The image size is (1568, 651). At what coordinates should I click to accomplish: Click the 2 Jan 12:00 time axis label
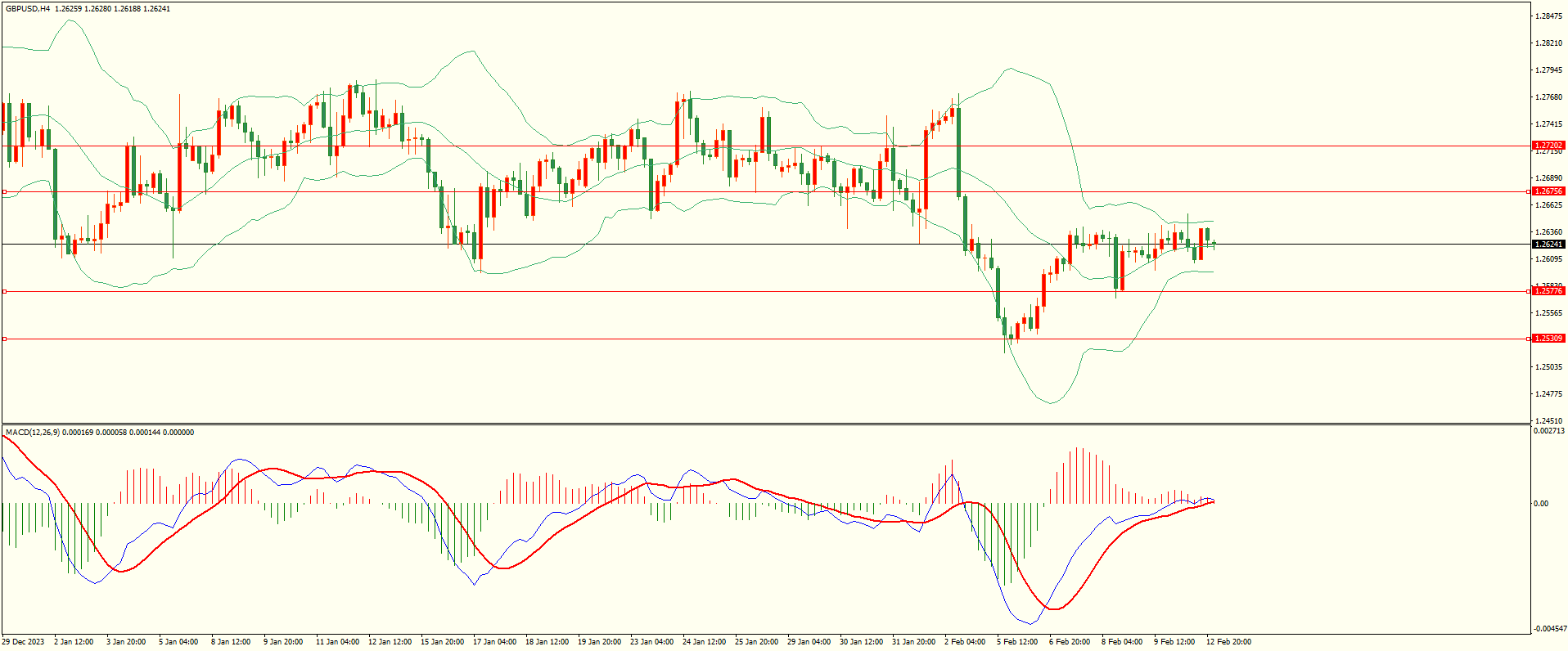pyautogui.click(x=74, y=642)
